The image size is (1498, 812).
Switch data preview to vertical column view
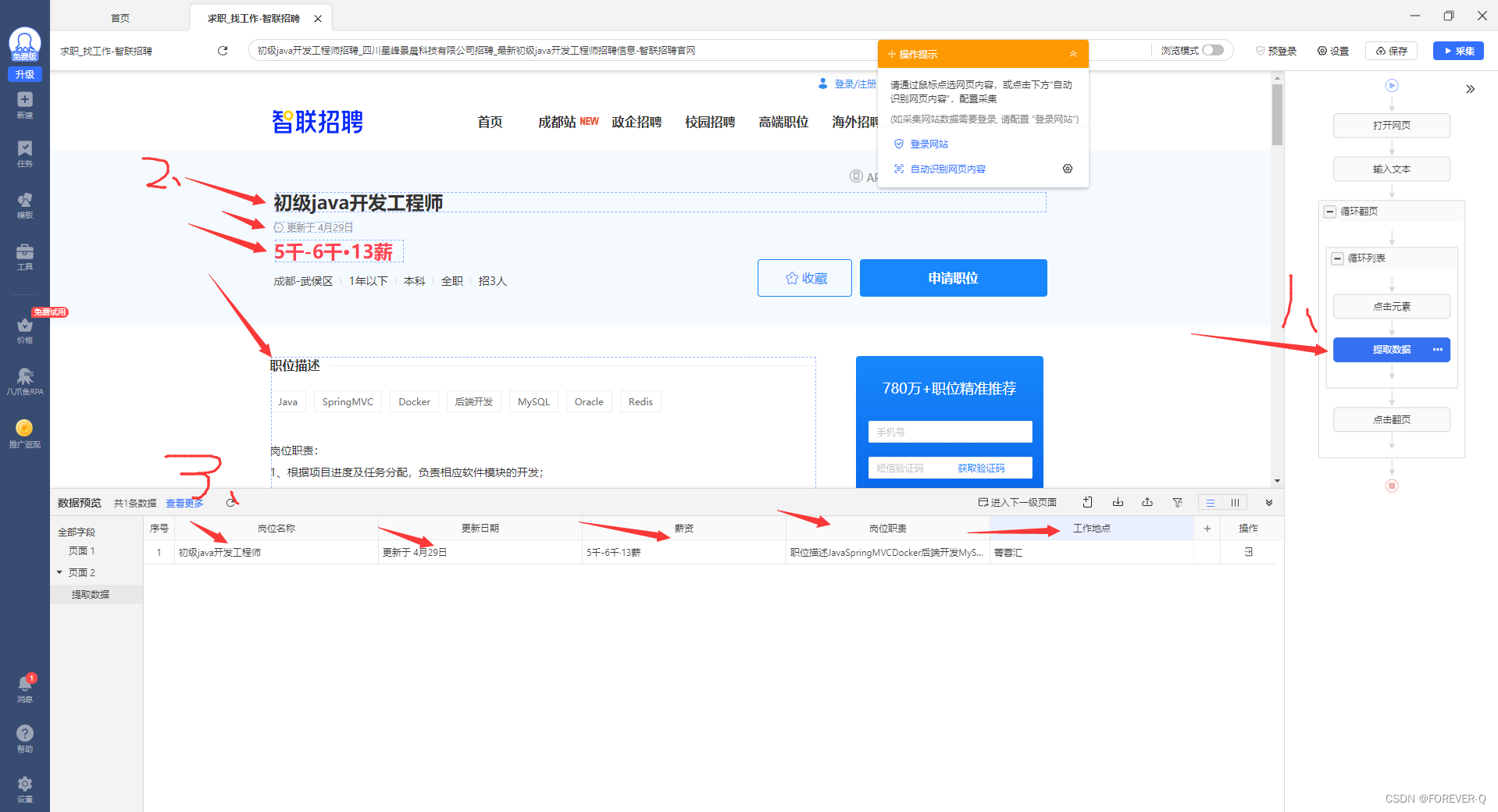[x=1235, y=503]
